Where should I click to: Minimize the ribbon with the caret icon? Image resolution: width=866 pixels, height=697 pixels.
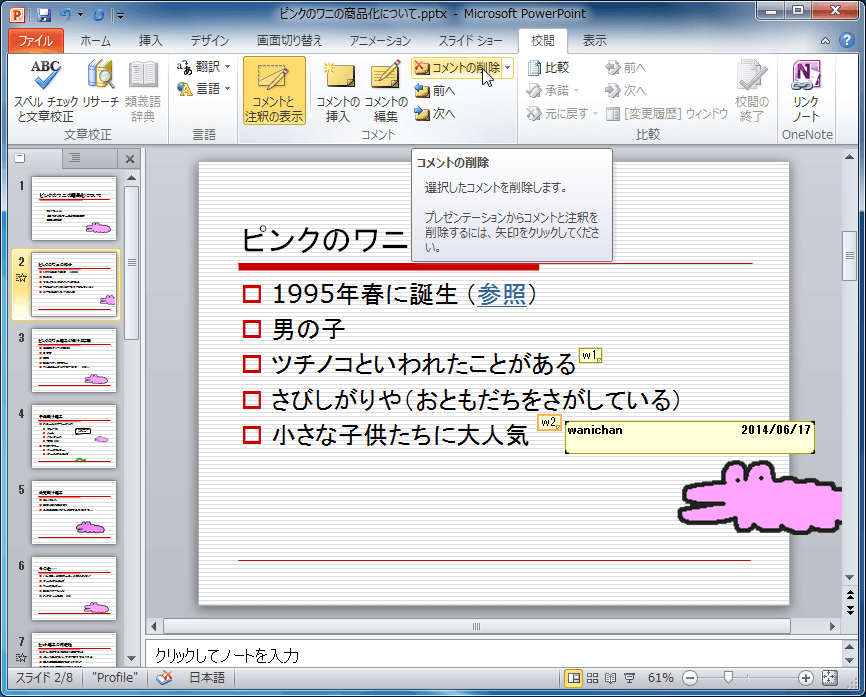pyautogui.click(x=825, y=40)
